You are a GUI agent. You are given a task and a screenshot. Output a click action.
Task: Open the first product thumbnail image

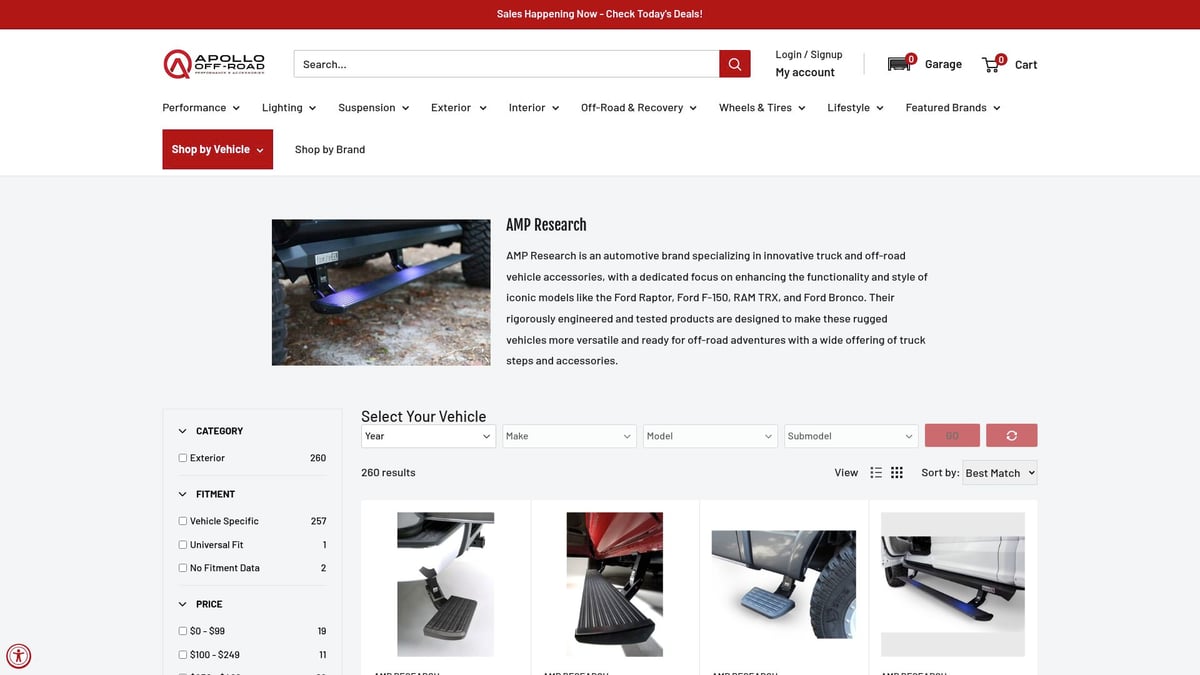click(445, 584)
